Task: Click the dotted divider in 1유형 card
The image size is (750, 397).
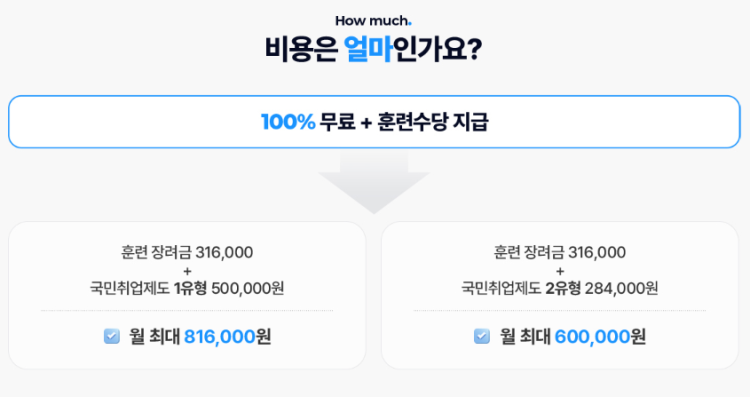Action: point(187,310)
